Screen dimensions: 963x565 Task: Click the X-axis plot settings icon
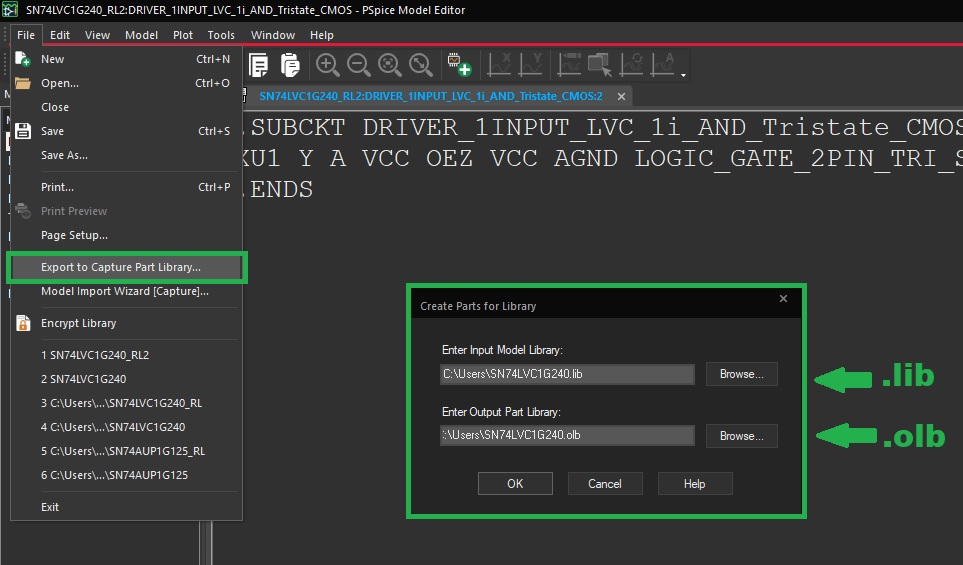[x=499, y=65]
